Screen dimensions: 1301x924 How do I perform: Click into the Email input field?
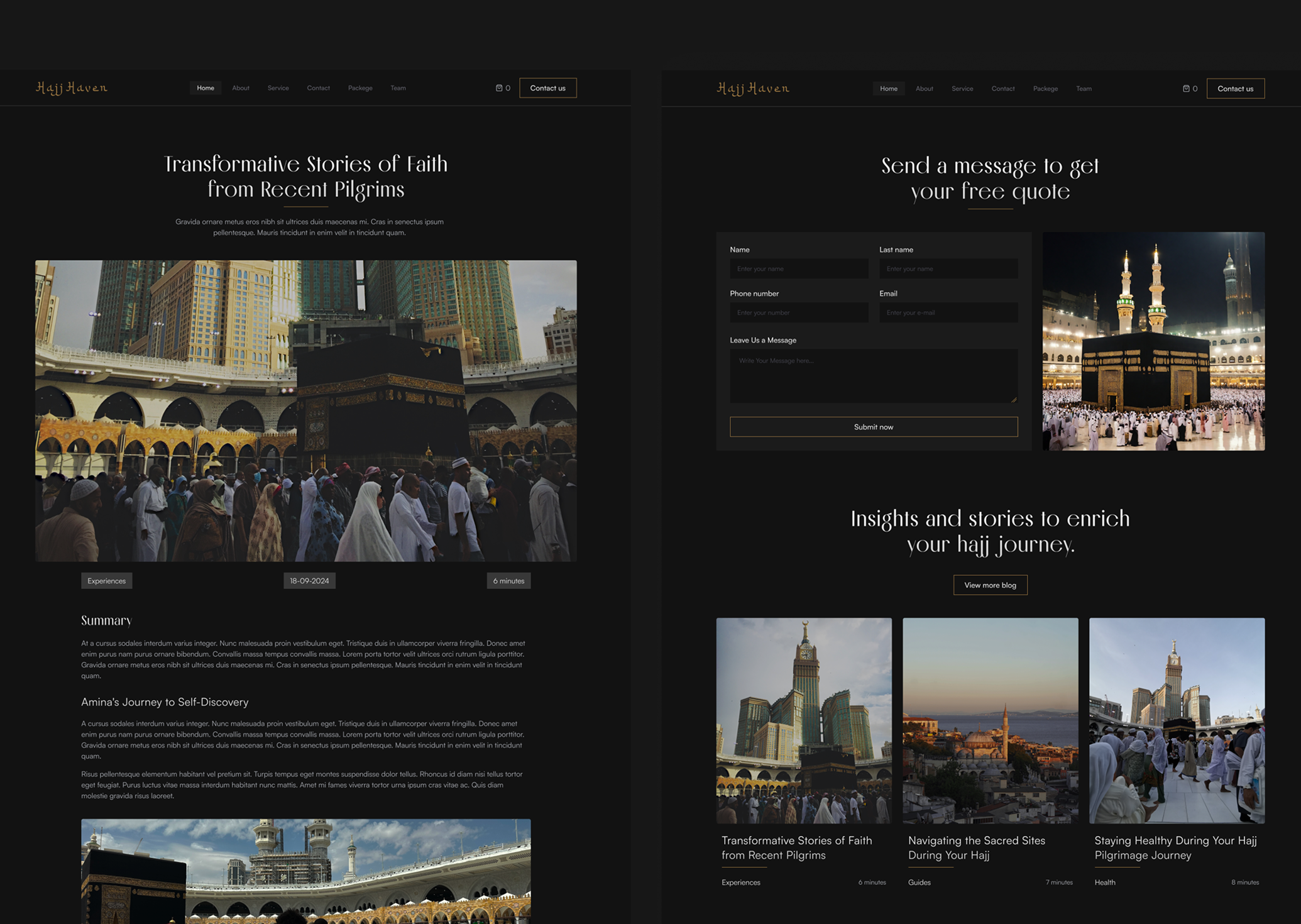(x=948, y=313)
